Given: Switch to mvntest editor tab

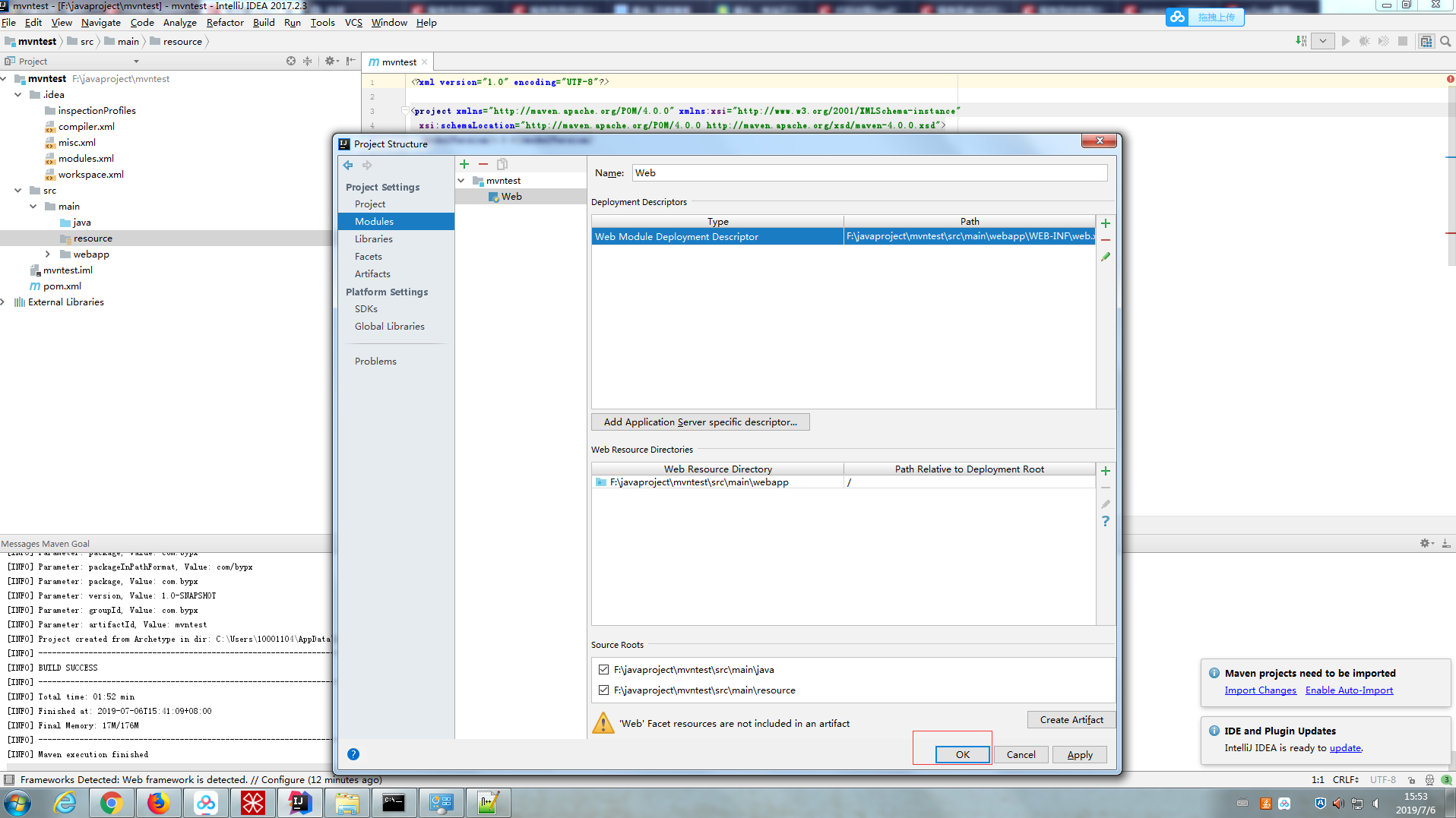Looking at the screenshot, I should coord(398,62).
